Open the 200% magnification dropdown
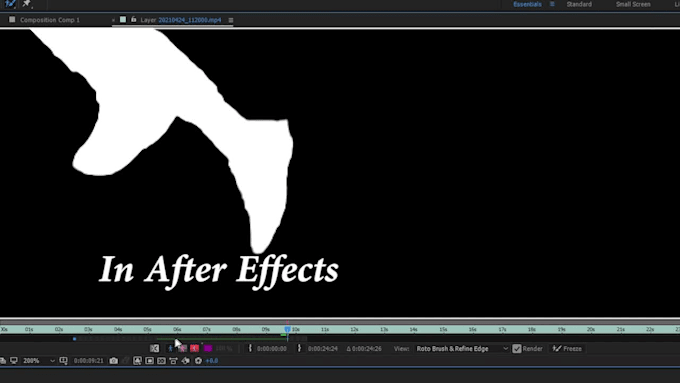Image resolution: width=680 pixels, height=383 pixels. tap(39, 361)
